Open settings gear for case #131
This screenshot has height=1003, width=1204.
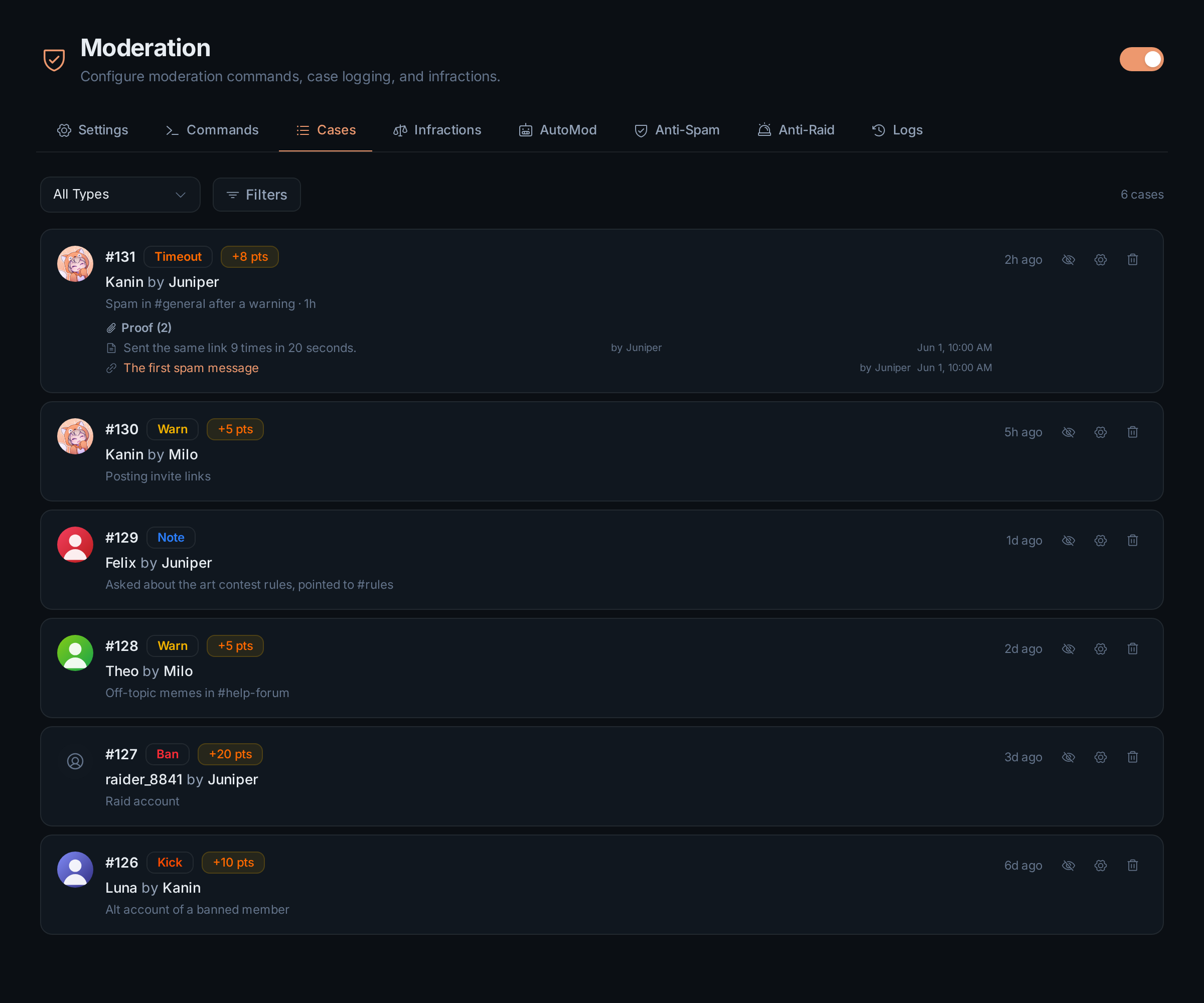click(1100, 260)
